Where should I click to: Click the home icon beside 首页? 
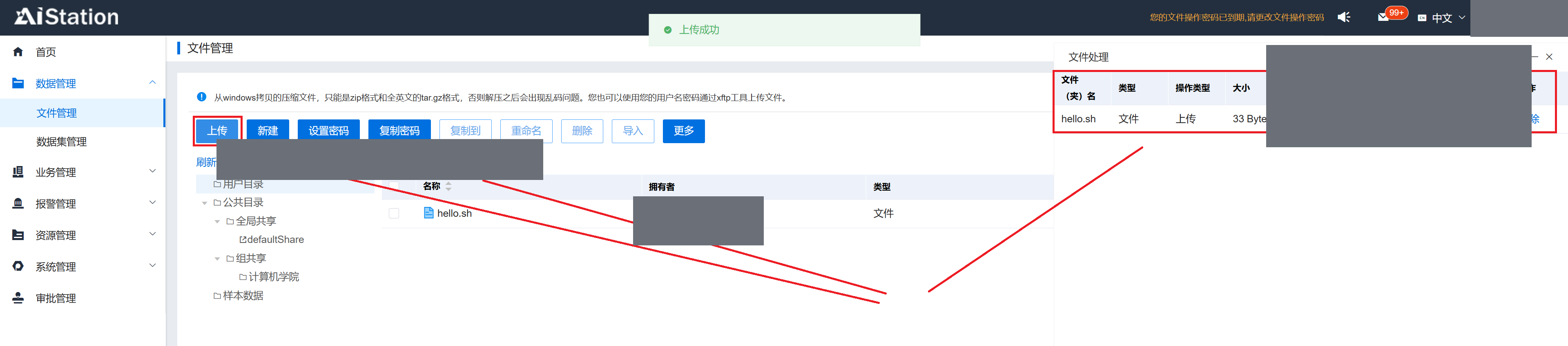pos(18,52)
